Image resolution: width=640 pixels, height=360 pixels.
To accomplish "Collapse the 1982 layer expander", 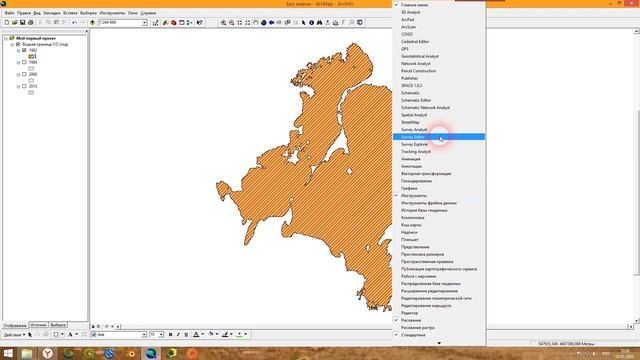I will pyautogui.click(x=18, y=51).
